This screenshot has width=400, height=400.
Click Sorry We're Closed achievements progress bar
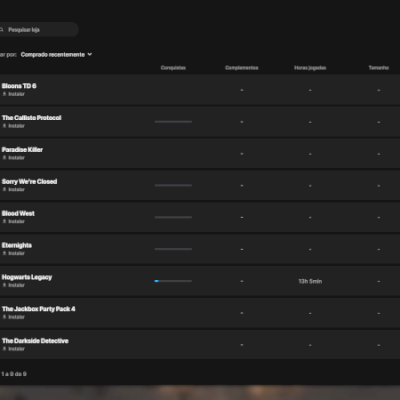[173, 185]
